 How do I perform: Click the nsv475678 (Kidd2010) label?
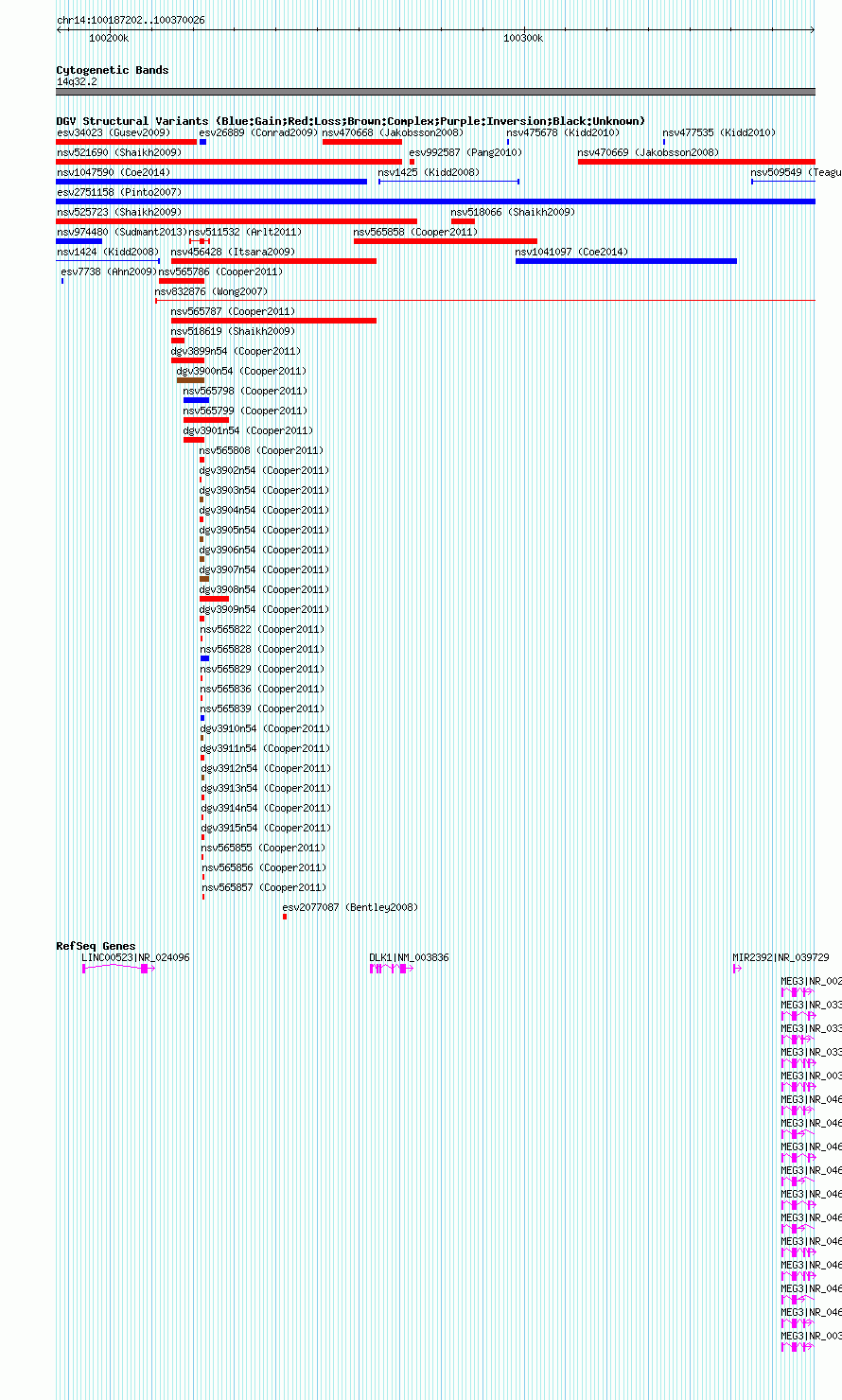pyautogui.click(x=563, y=132)
